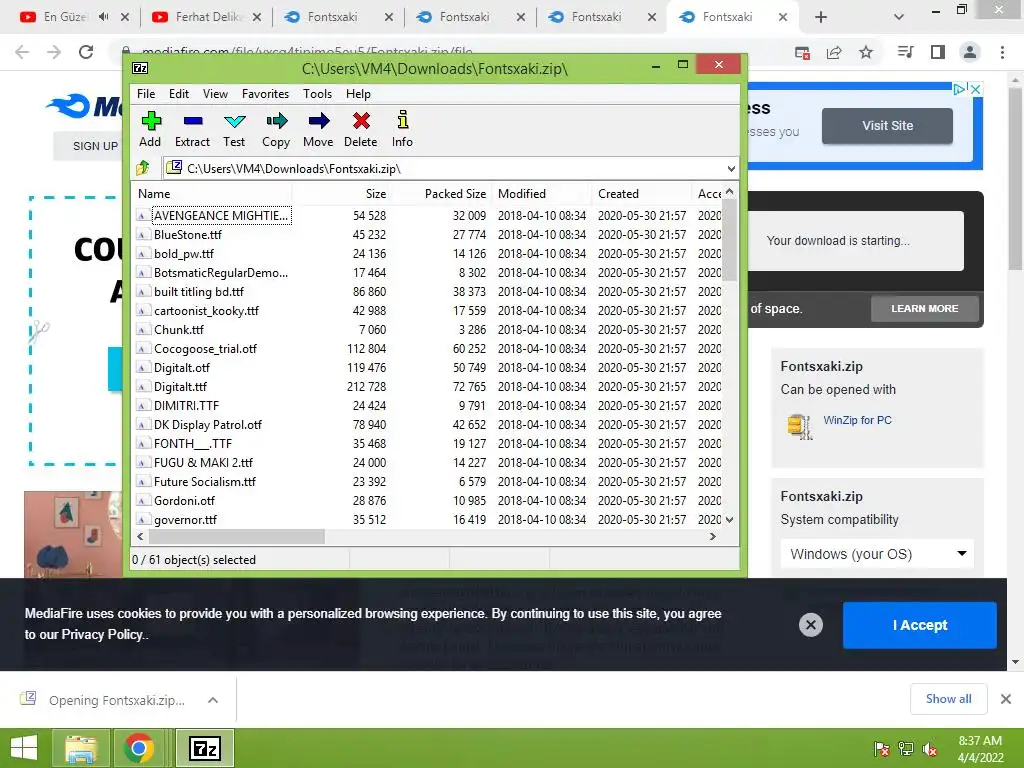Select the Chunk.ttf file
Screen dimensions: 1024x768
pyautogui.click(x=178, y=330)
